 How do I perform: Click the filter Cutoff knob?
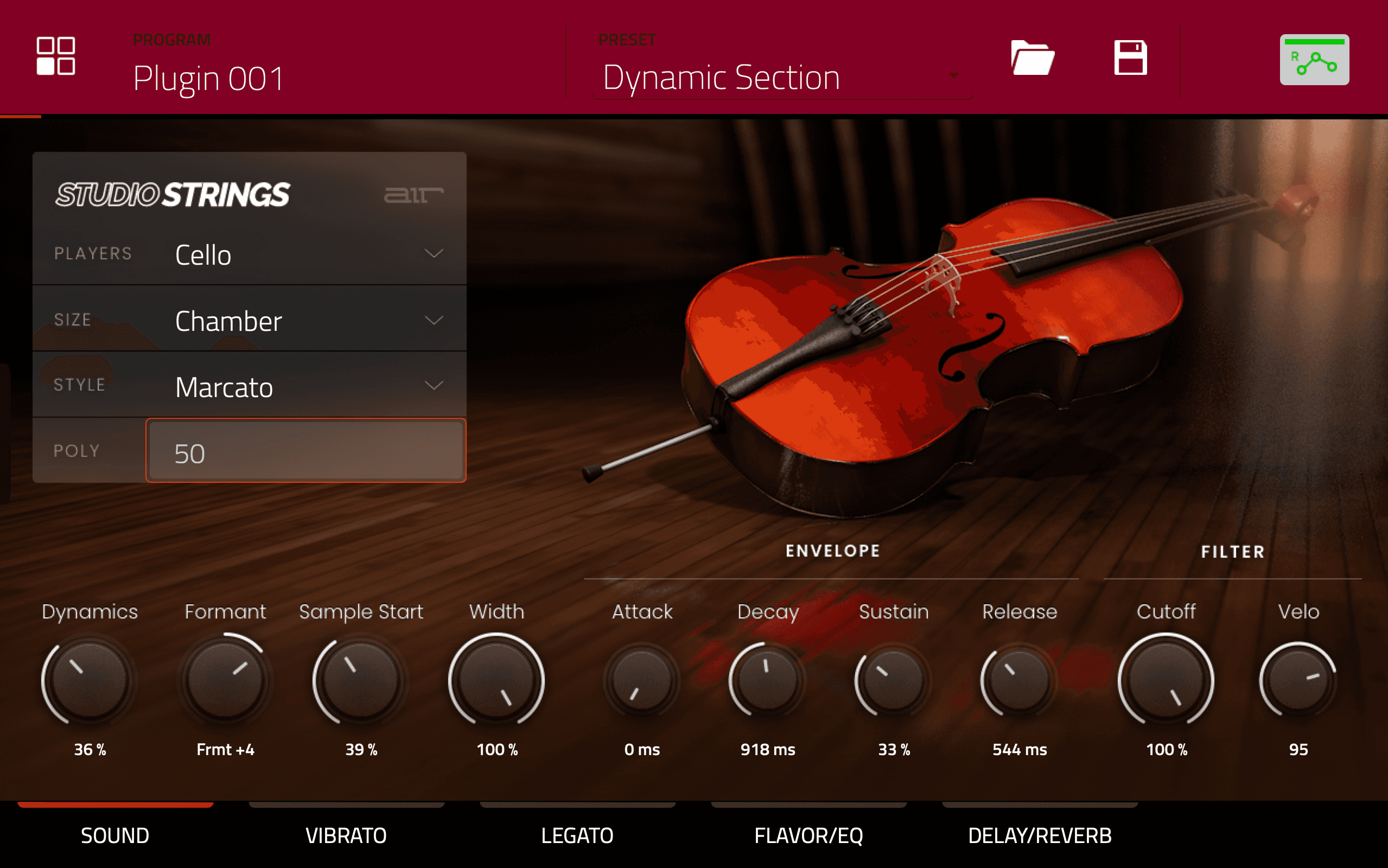[x=1166, y=680]
